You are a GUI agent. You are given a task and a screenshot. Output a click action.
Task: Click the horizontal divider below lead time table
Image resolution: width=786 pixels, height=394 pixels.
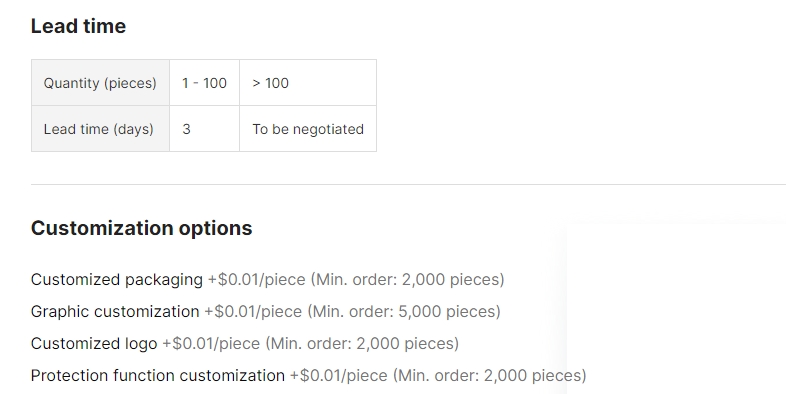(409, 184)
